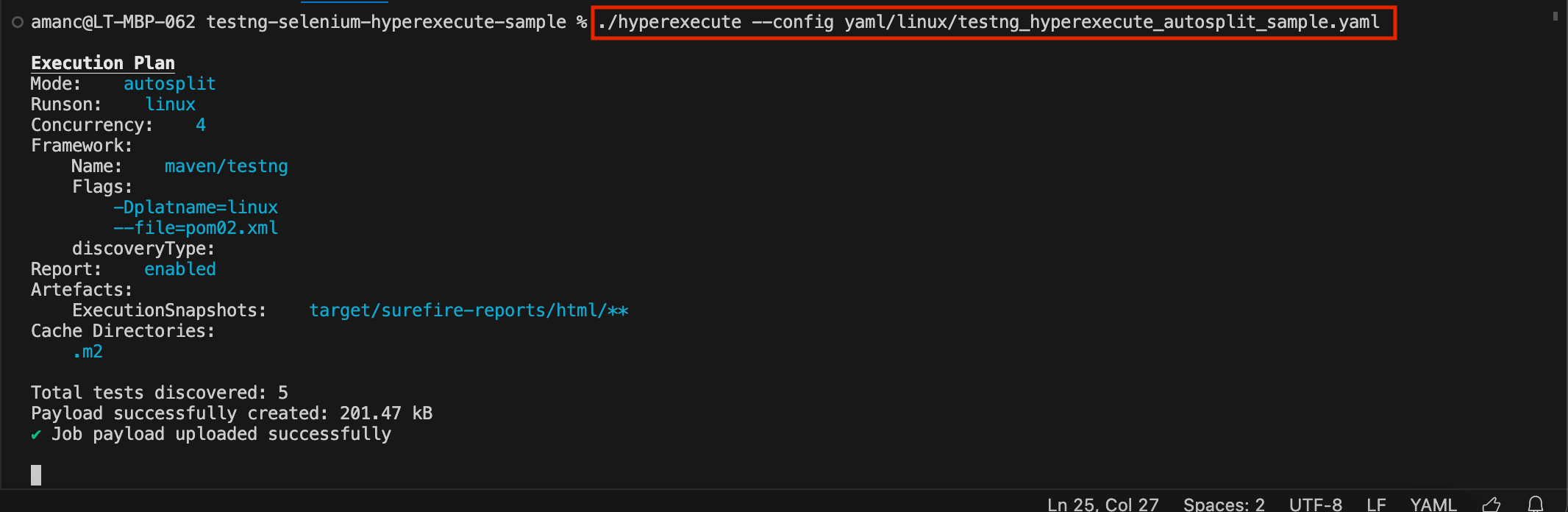Click the "Runson:" label
Image resolution: width=1568 pixels, height=512 pixels.
coord(66,104)
